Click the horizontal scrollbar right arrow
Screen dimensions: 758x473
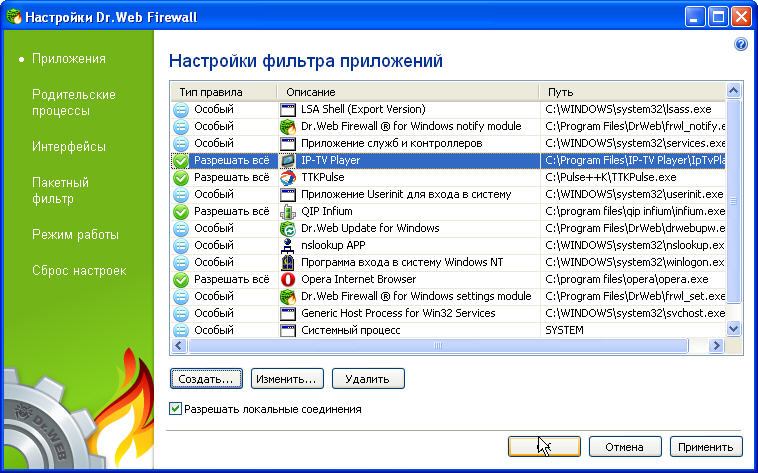pyautogui.click(x=716, y=345)
